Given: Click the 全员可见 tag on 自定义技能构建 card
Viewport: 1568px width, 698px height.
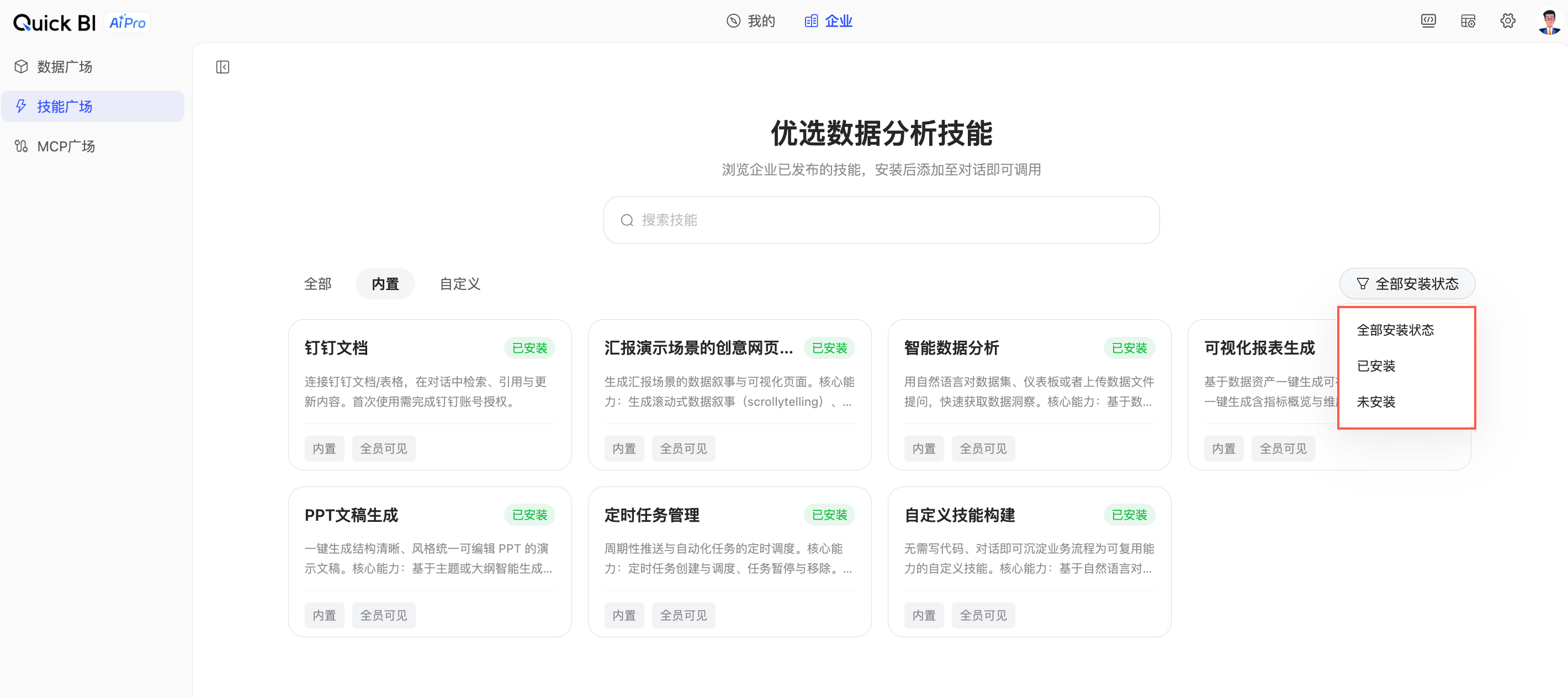Looking at the screenshot, I should click(983, 615).
